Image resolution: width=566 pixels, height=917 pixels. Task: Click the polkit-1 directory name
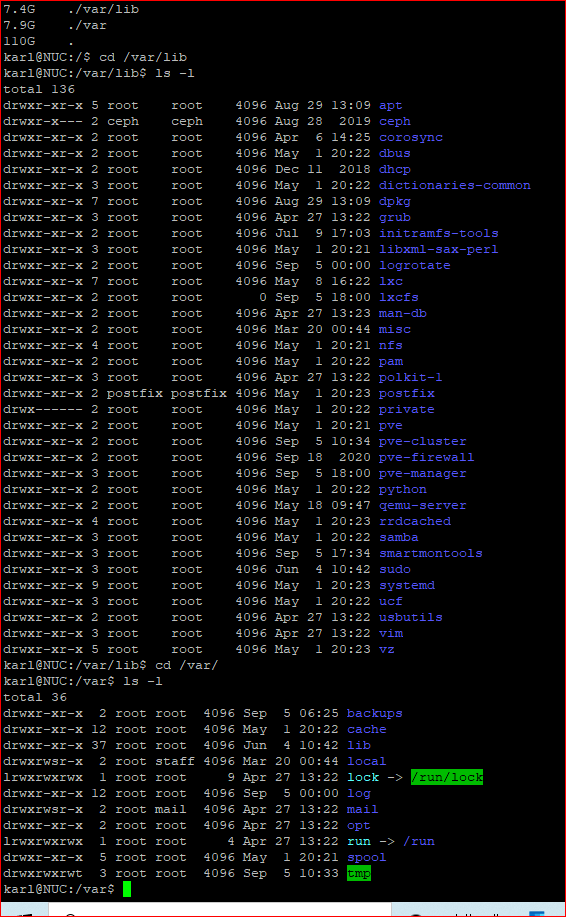tap(410, 377)
